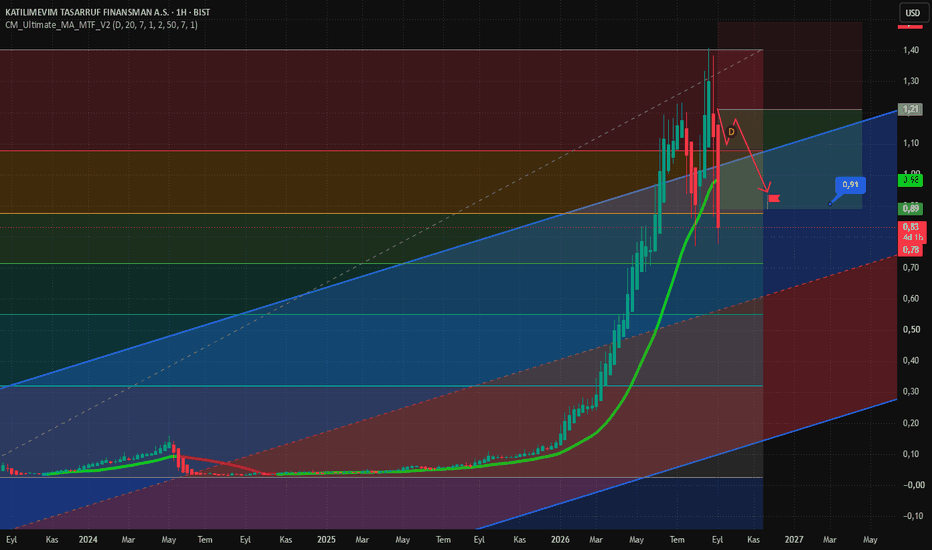Image resolution: width=932 pixels, height=550 pixels.
Task: Open the USD currency selector
Action: [x=912, y=12]
